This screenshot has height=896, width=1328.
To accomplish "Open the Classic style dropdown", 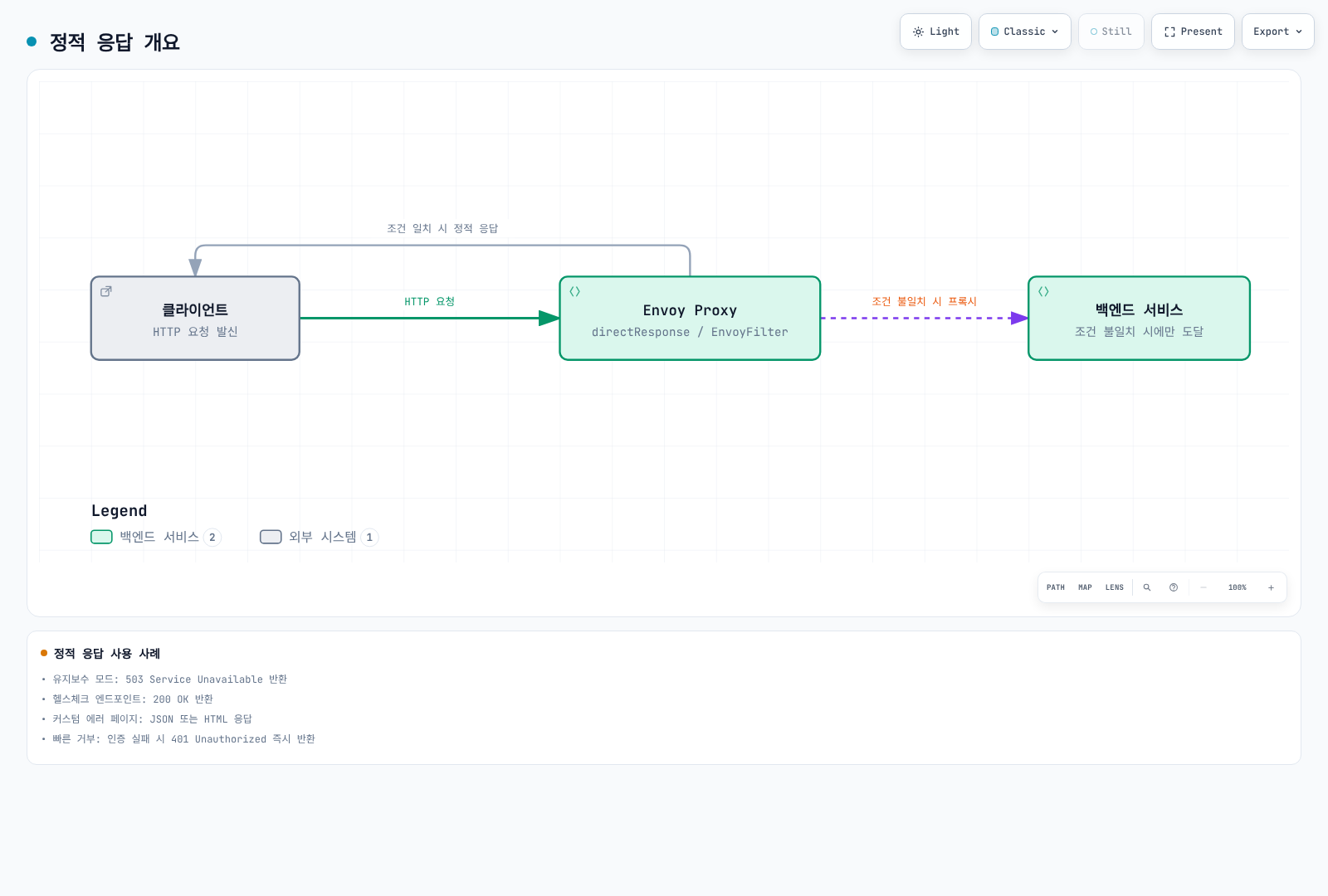I will (1025, 32).
